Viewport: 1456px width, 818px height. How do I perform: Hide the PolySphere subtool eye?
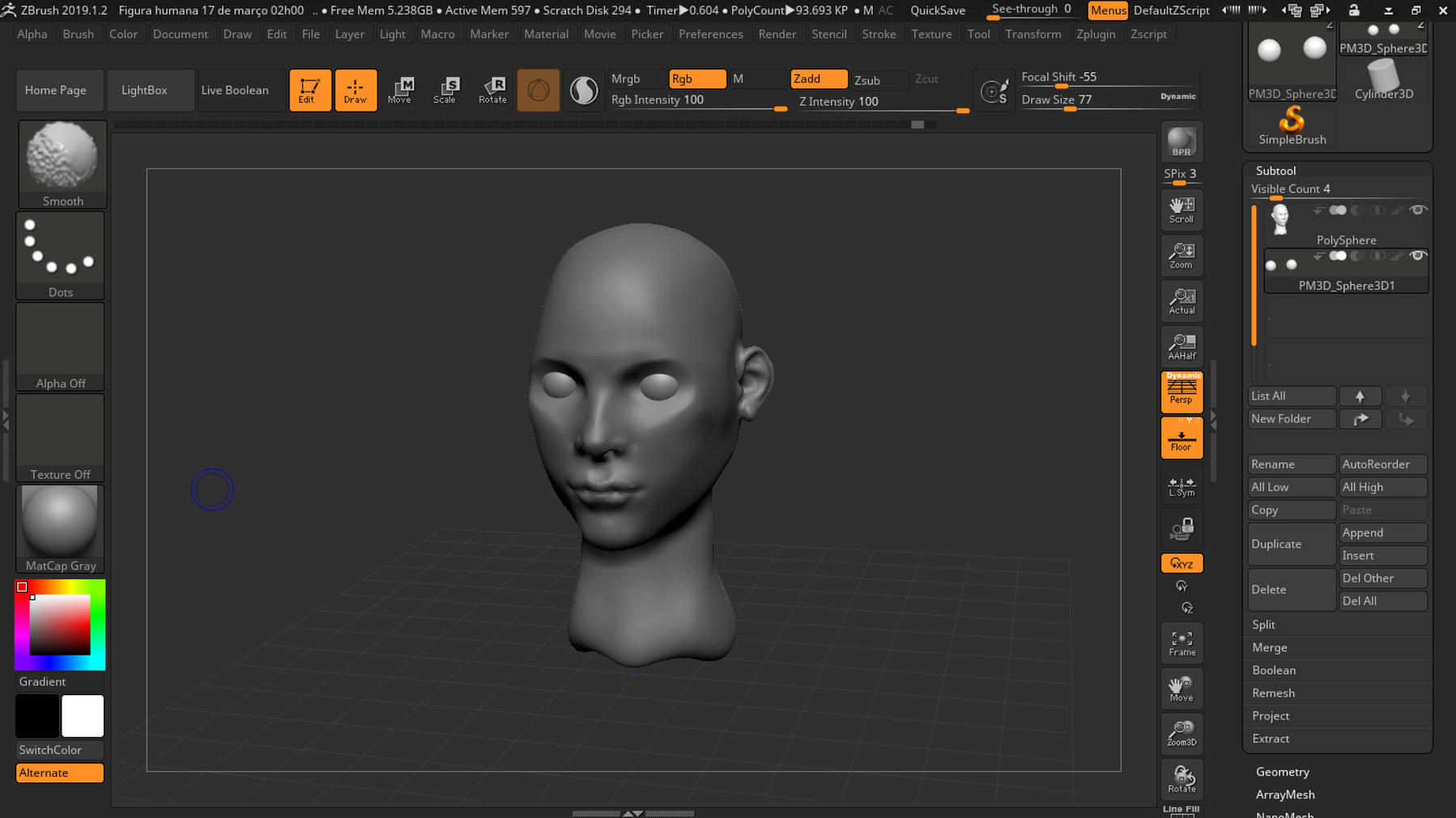(1417, 210)
